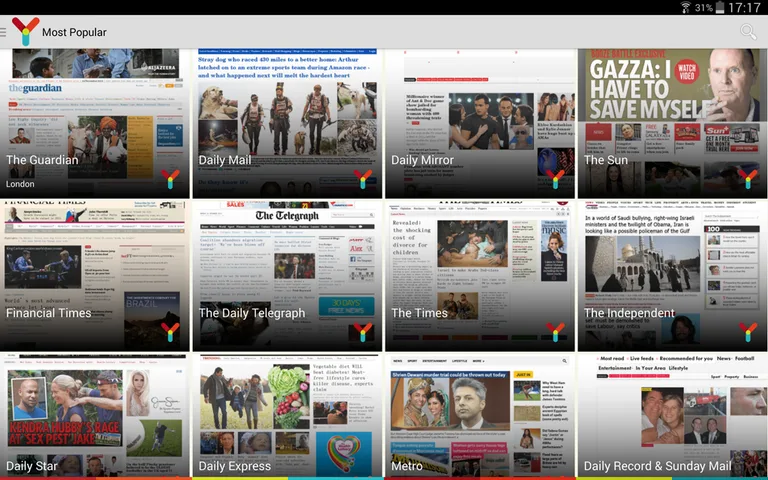Click the London label under The Guardian

pos(20,184)
